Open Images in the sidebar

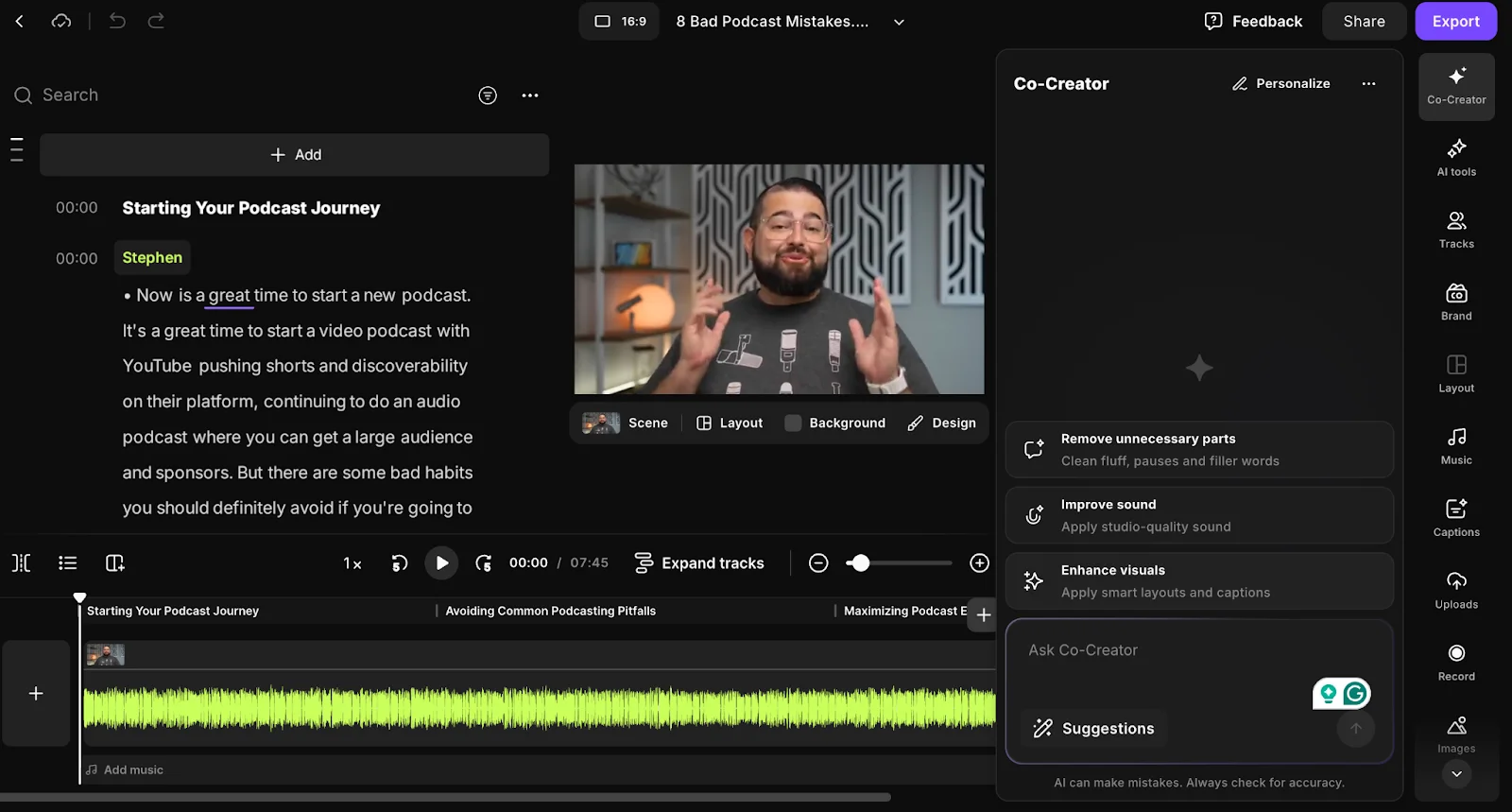(1456, 734)
